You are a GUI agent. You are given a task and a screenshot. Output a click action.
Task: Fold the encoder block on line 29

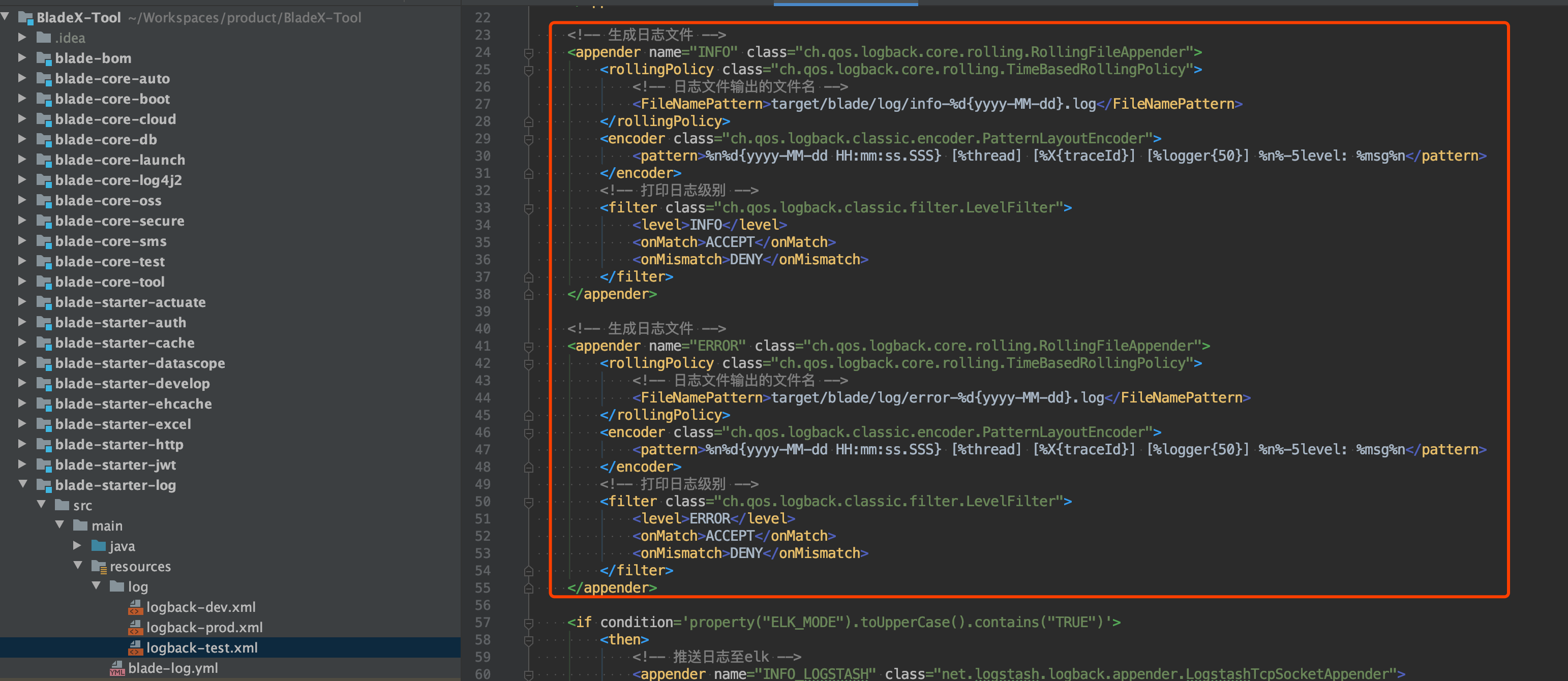(528, 139)
